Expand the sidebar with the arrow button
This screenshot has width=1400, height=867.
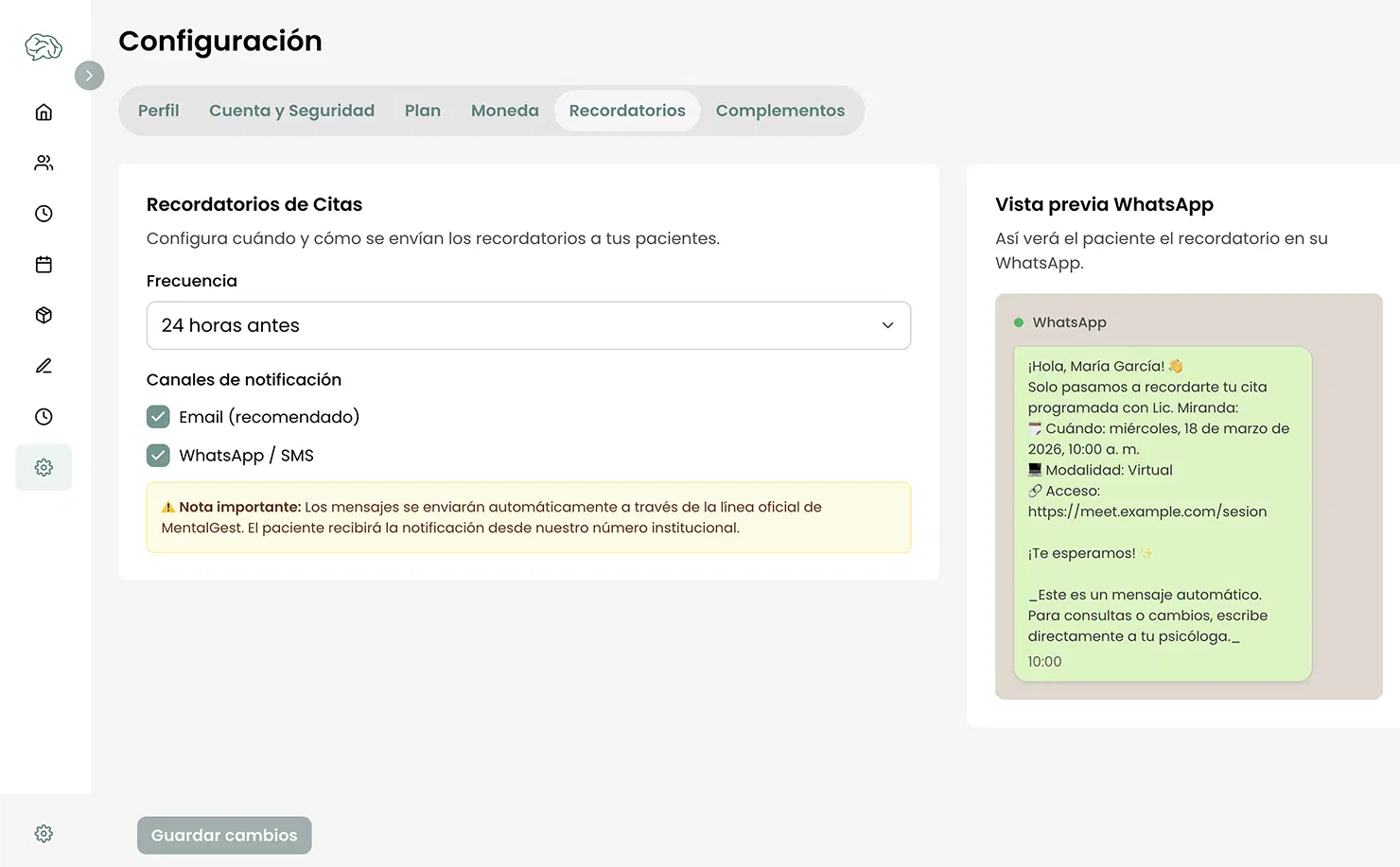click(x=89, y=76)
